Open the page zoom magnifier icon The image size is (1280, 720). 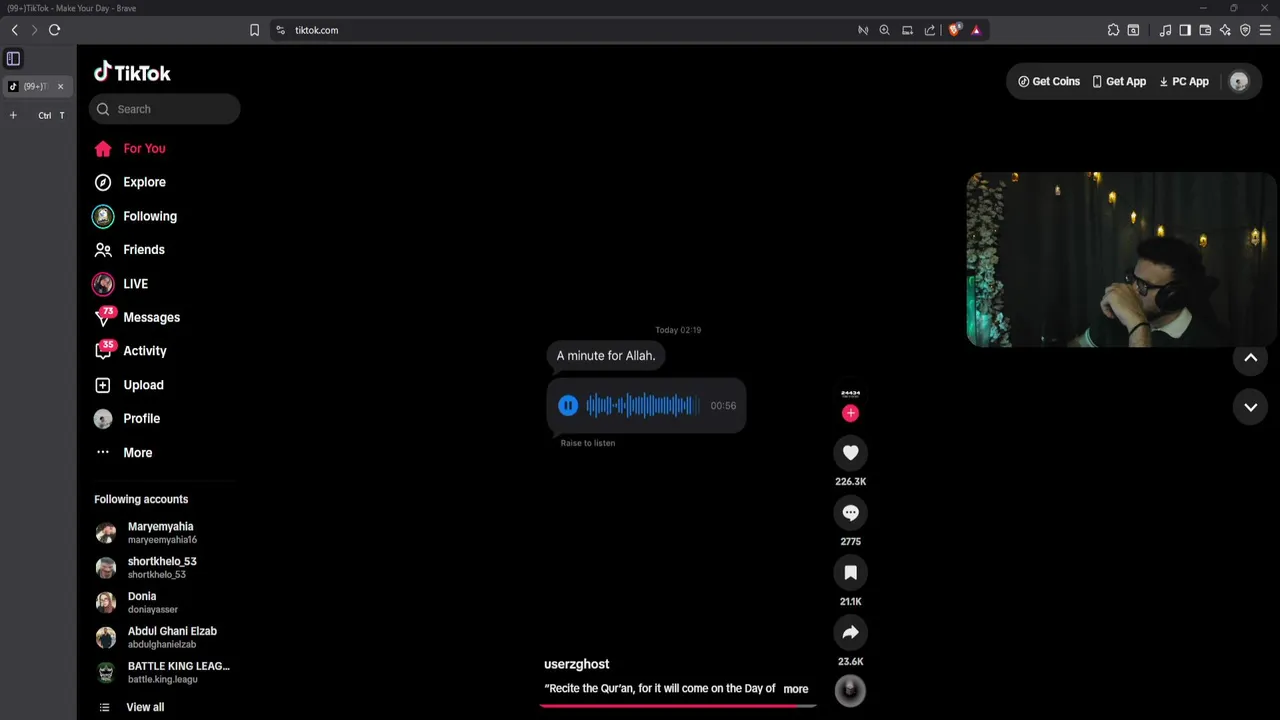[x=885, y=30]
